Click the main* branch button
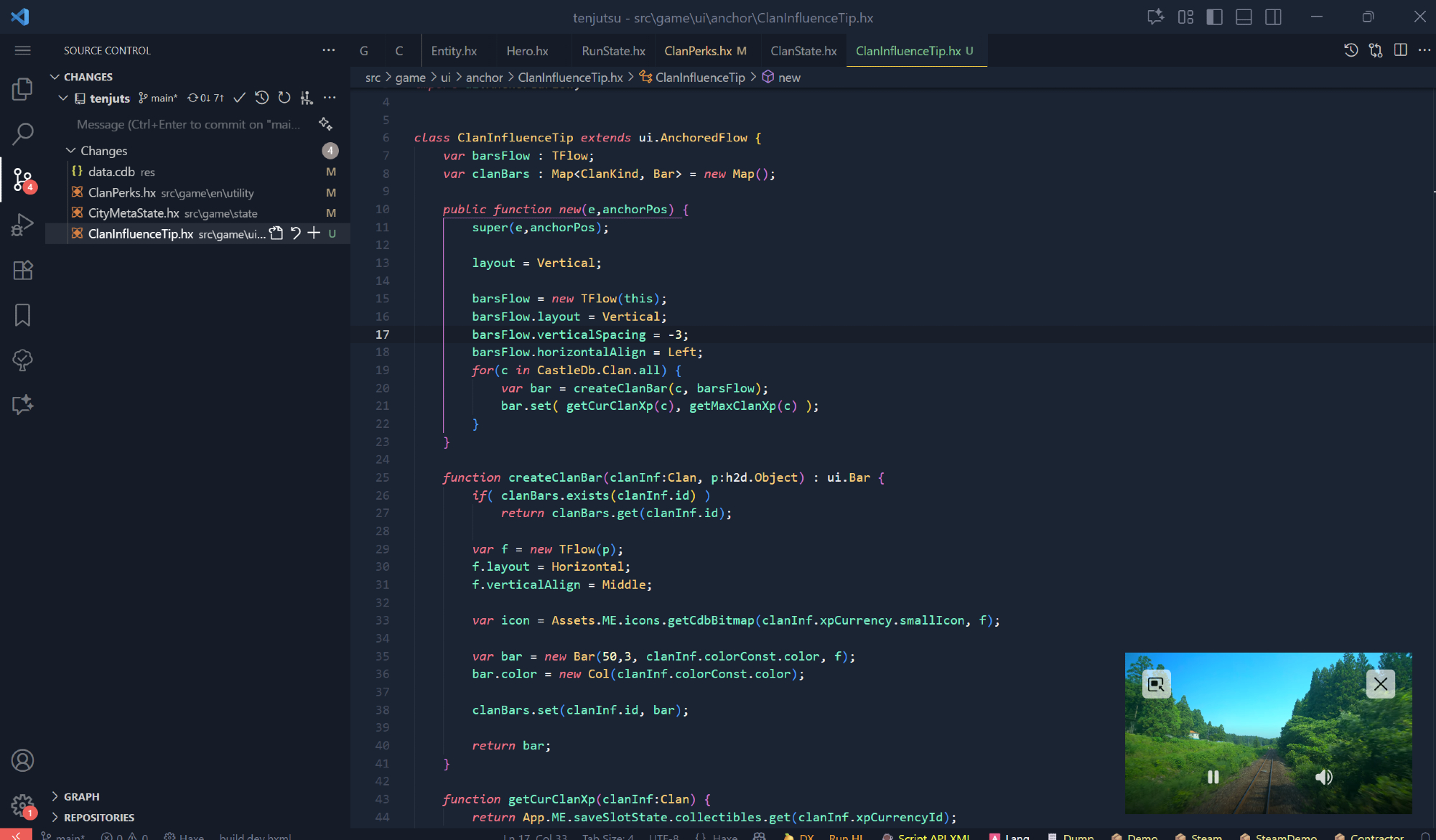Image resolution: width=1436 pixels, height=840 pixels. point(158,98)
